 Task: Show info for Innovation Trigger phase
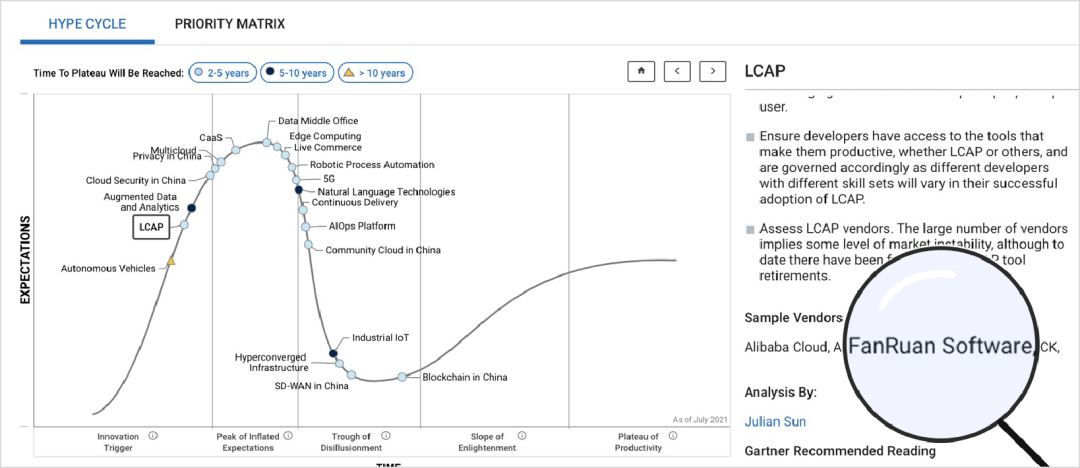(x=153, y=436)
